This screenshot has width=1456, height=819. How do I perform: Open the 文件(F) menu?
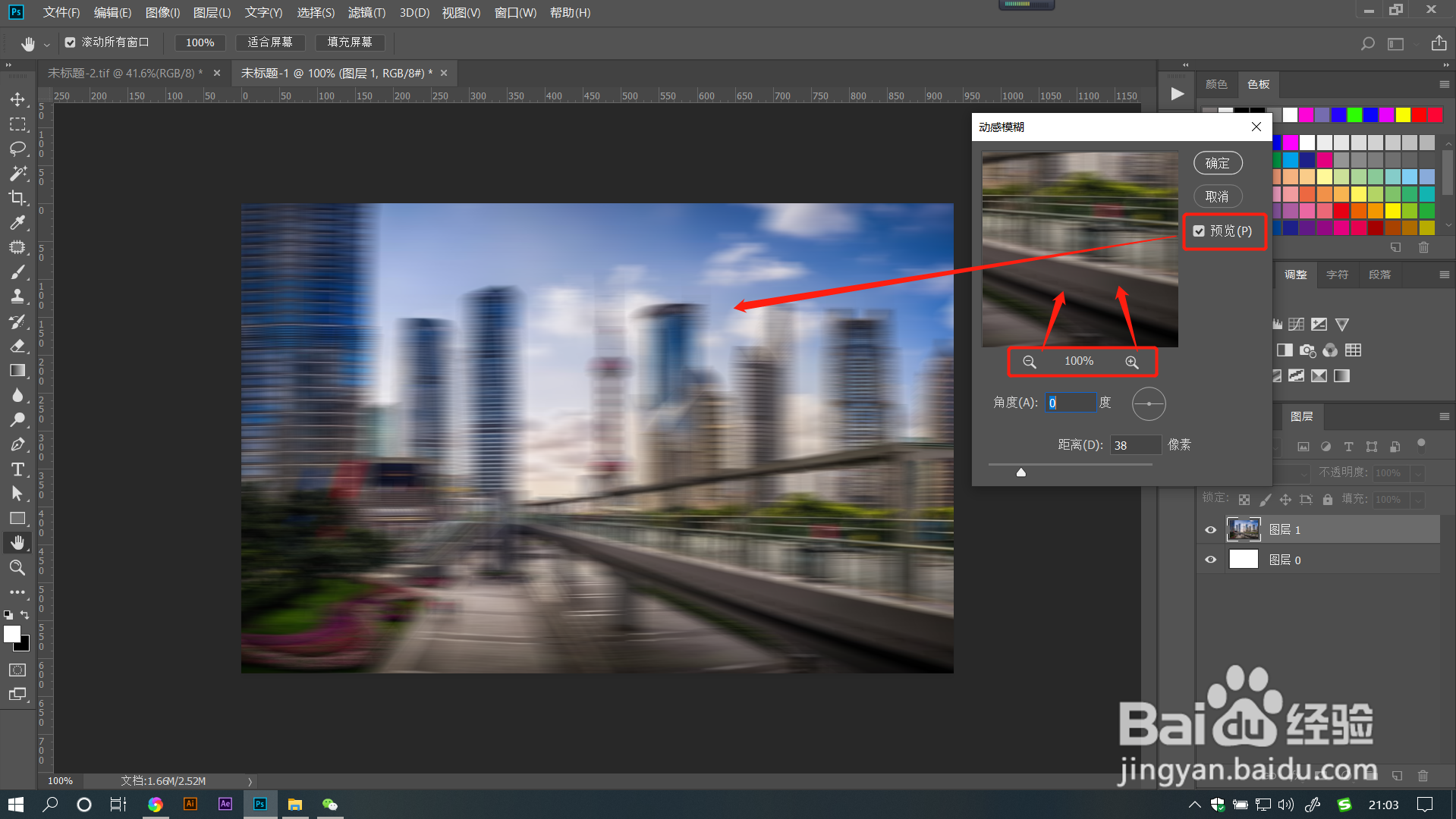[x=61, y=13]
